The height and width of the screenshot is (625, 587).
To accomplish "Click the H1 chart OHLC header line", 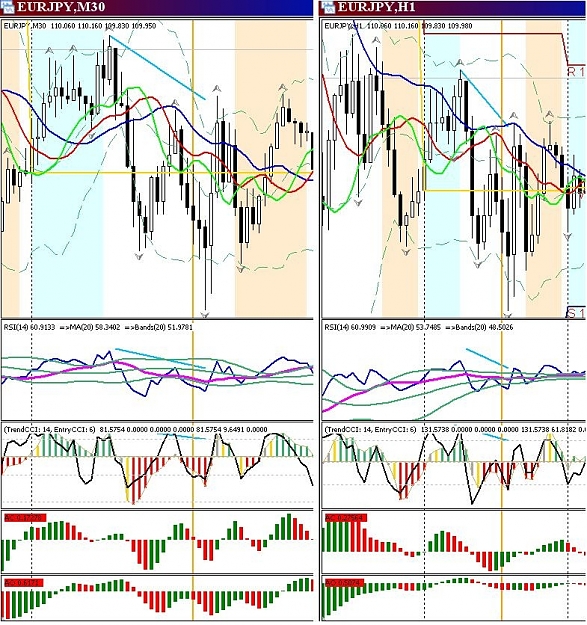I will tap(399, 26).
